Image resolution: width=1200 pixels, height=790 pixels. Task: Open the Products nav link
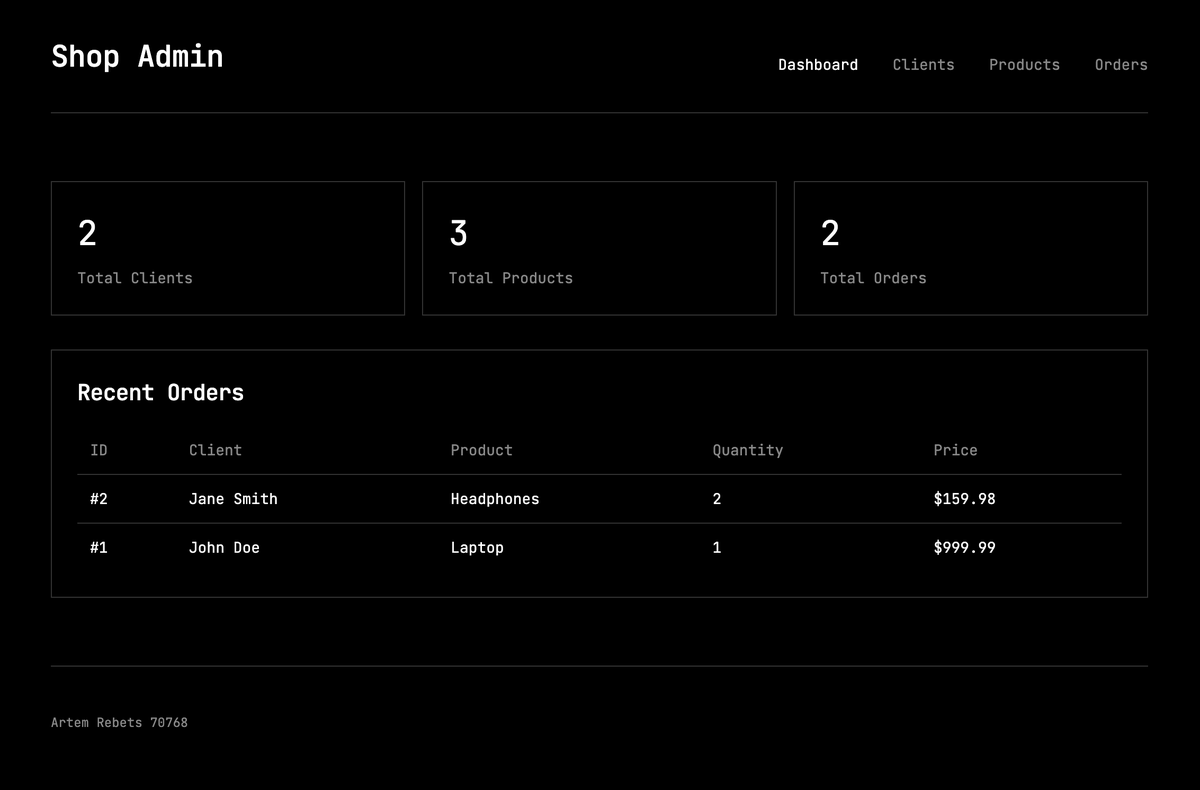[1024, 65]
